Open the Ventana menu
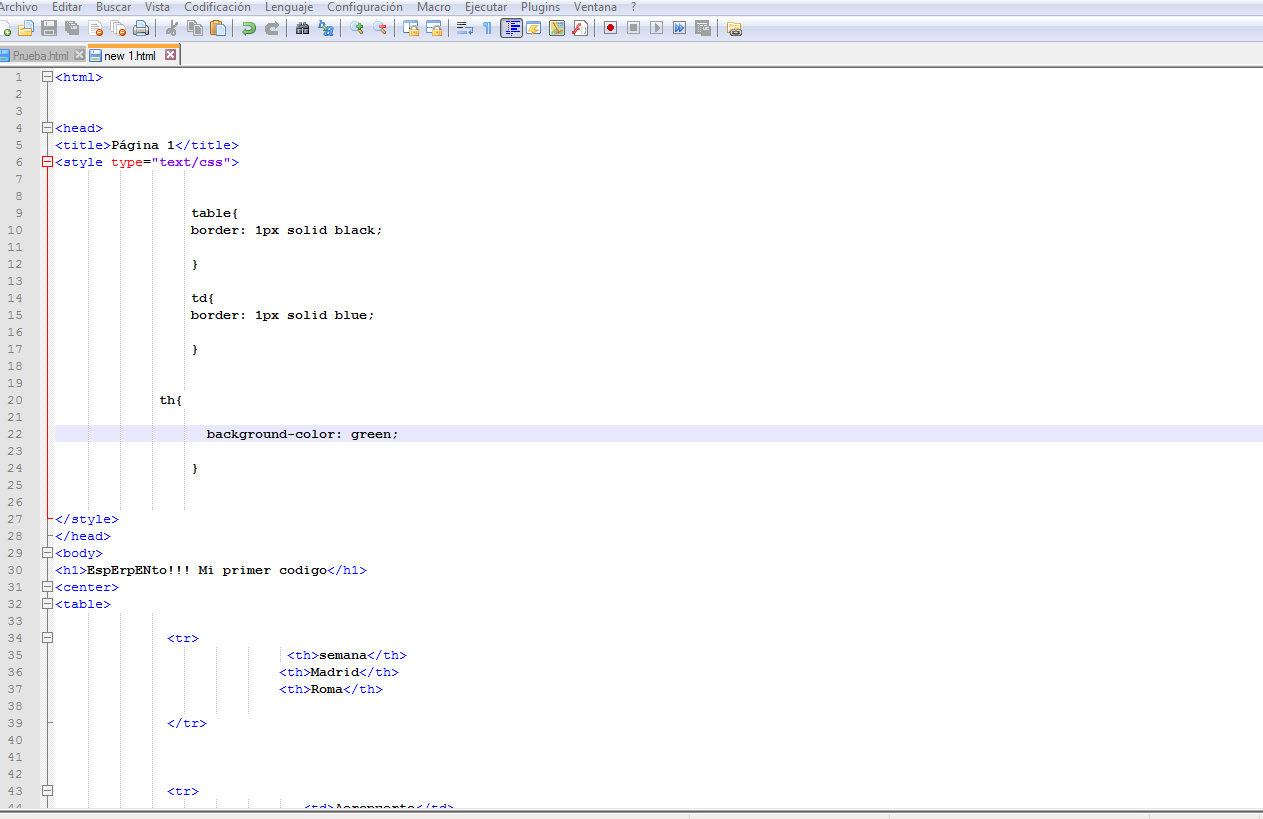This screenshot has height=819, width=1263. (595, 7)
